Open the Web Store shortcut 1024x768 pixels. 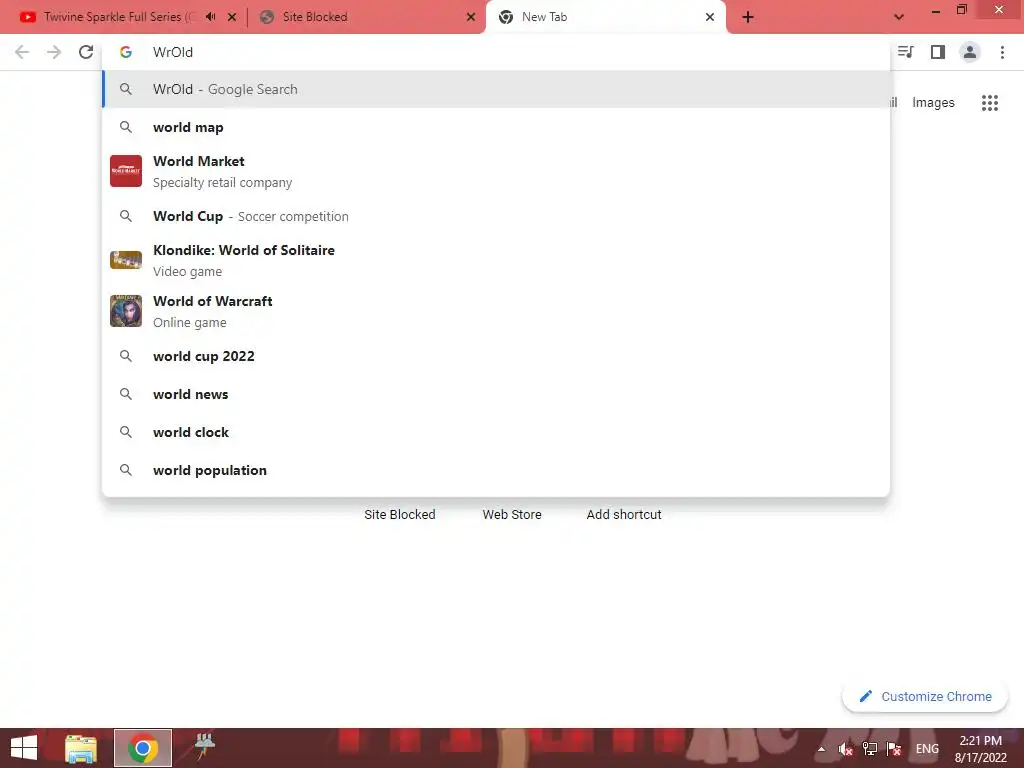pyautogui.click(x=512, y=515)
